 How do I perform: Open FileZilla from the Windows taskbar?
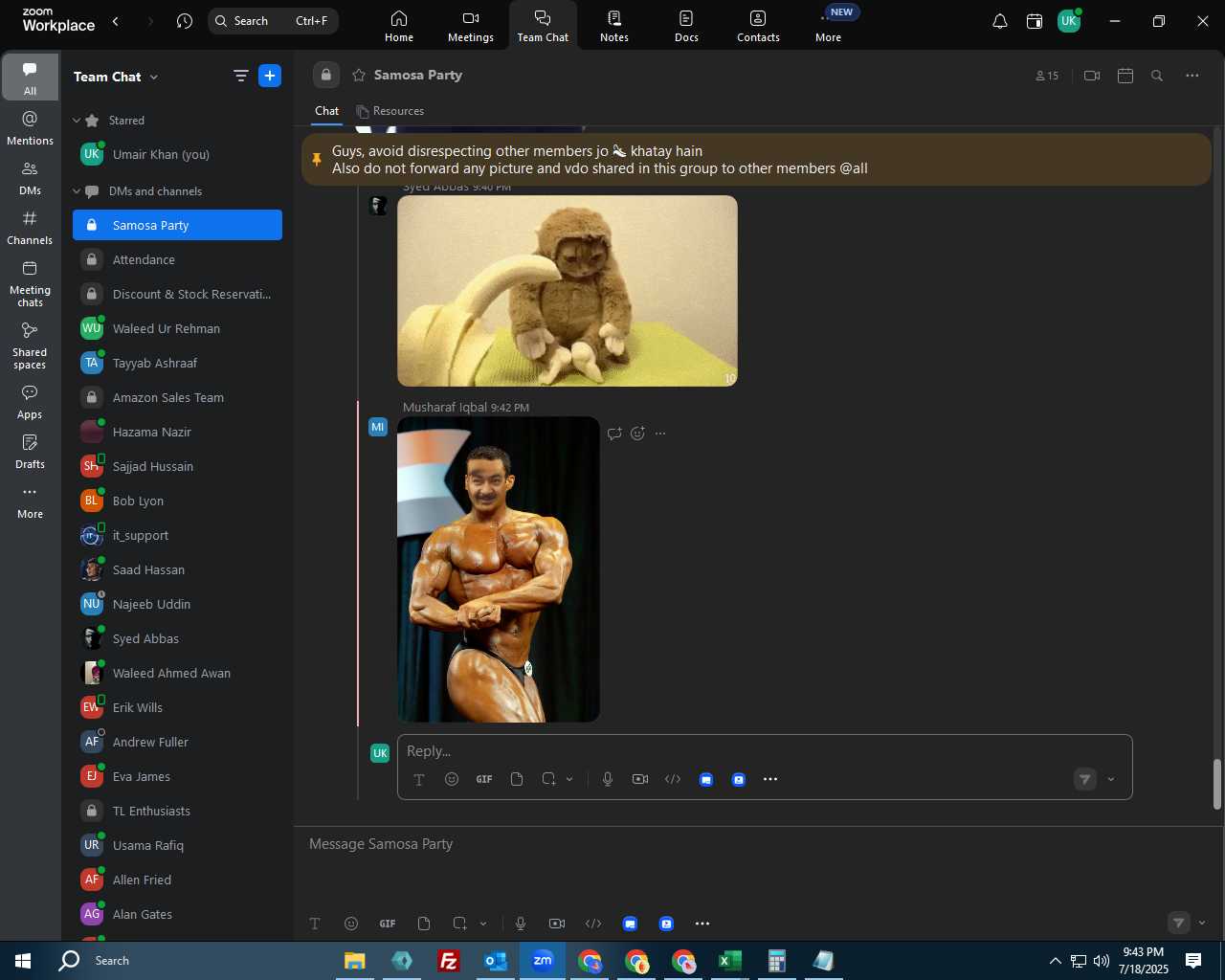tap(448, 961)
